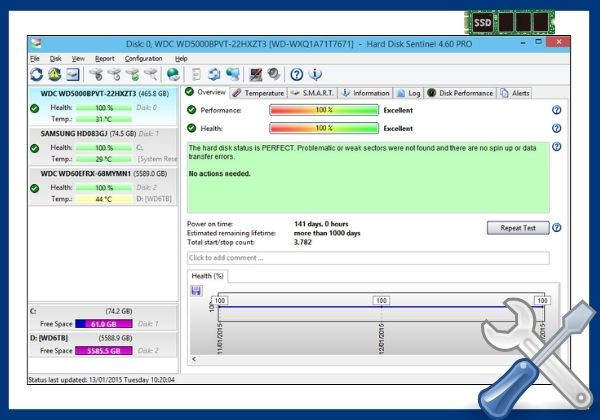Switch to the Information tab

(x=366, y=93)
